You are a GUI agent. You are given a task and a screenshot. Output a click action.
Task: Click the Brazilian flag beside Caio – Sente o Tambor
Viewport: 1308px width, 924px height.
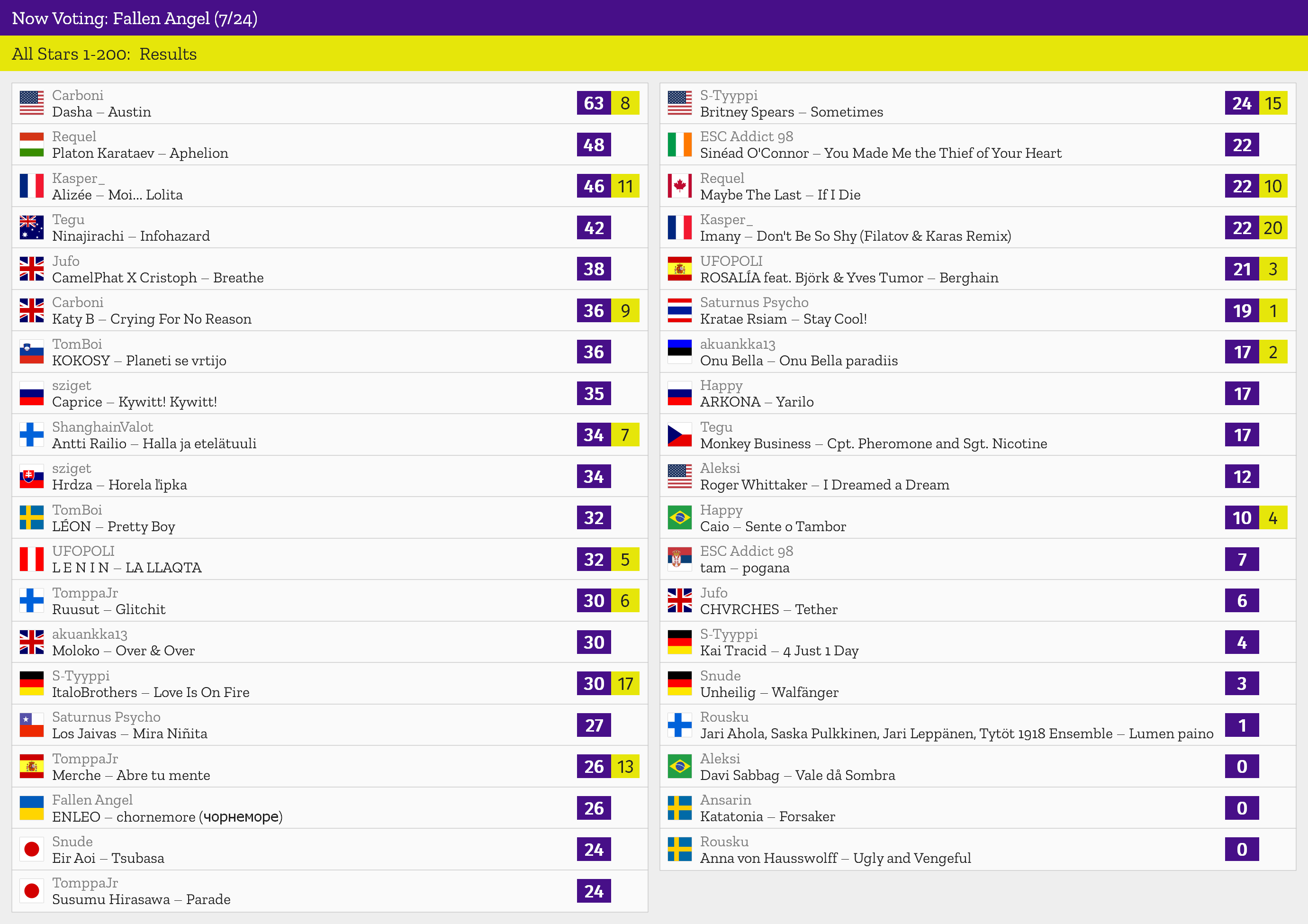[680, 518]
